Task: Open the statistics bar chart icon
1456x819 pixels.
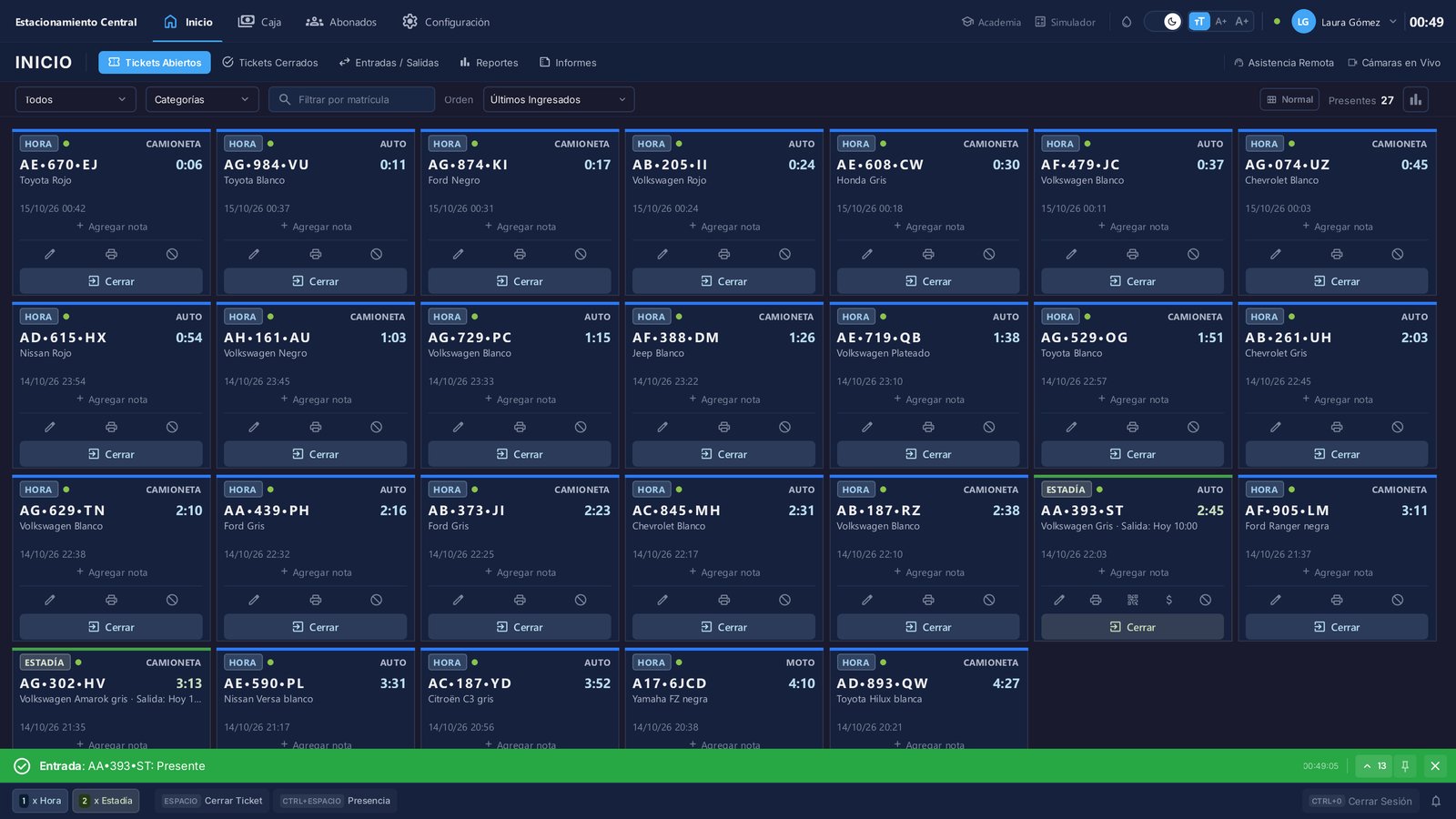Action: (1415, 99)
